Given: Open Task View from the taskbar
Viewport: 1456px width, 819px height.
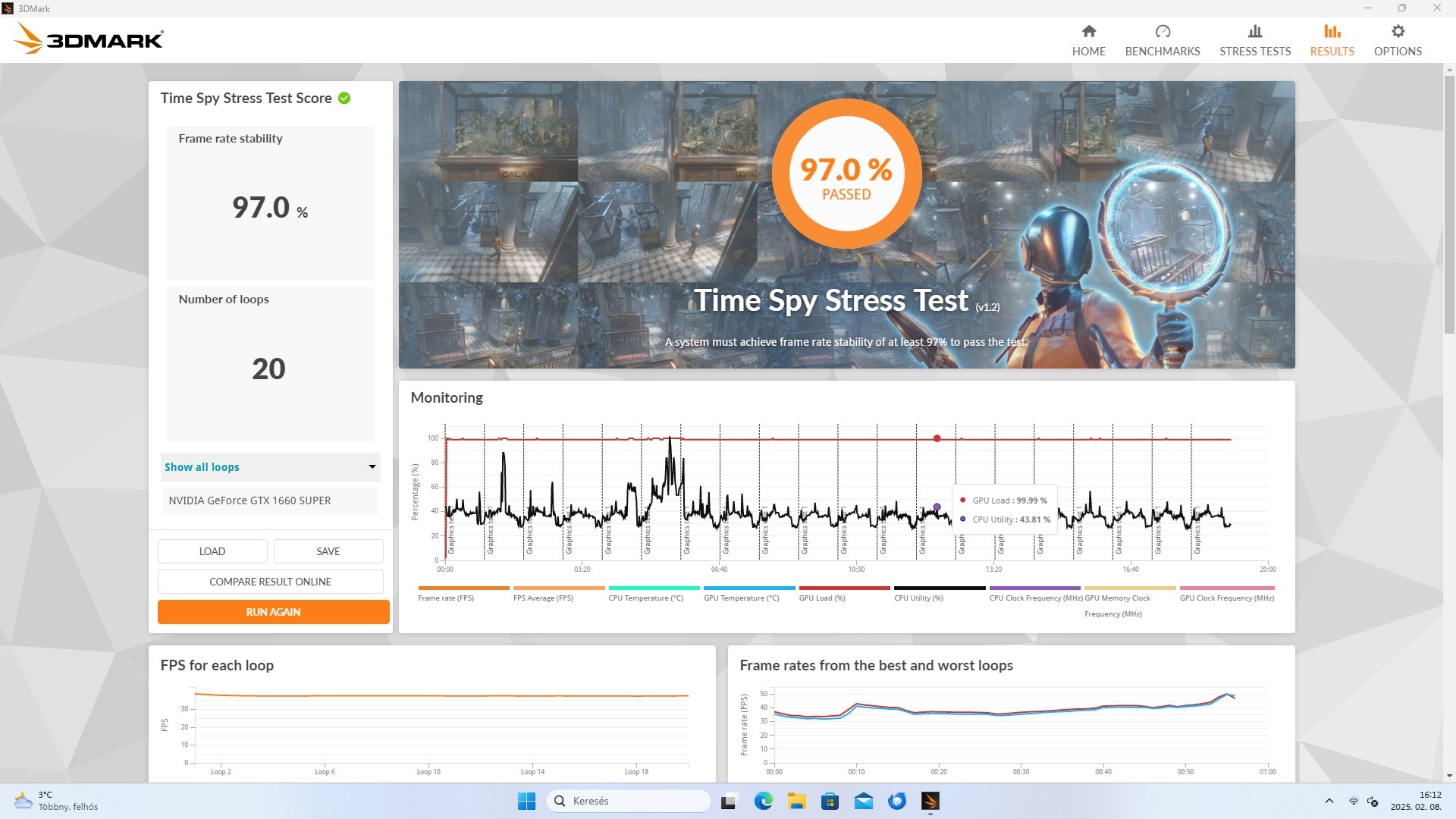Looking at the screenshot, I should click(729, 801).
